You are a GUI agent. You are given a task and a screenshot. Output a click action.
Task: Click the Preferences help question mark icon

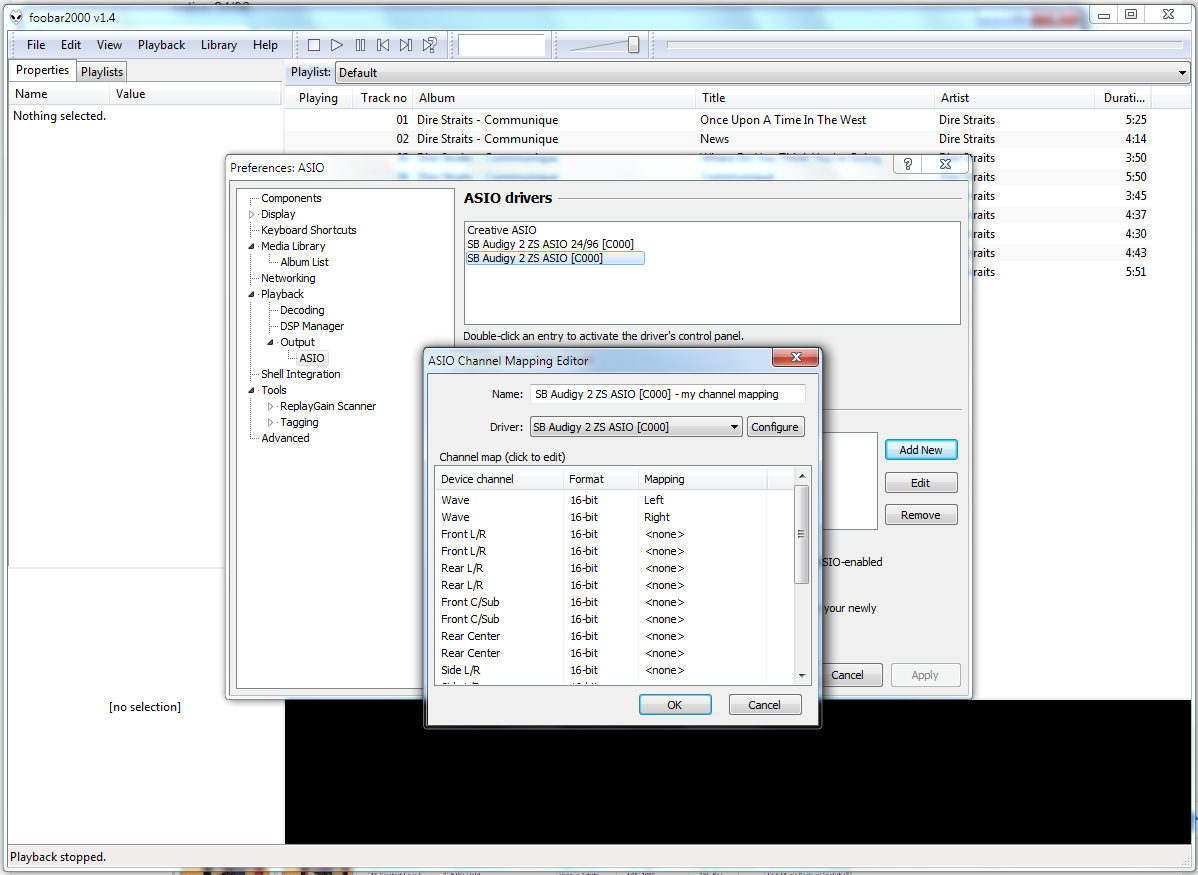(908, 164)
